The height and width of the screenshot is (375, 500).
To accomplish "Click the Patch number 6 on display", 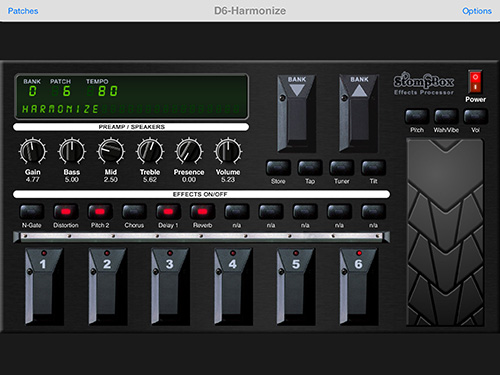I will point(66,91).
